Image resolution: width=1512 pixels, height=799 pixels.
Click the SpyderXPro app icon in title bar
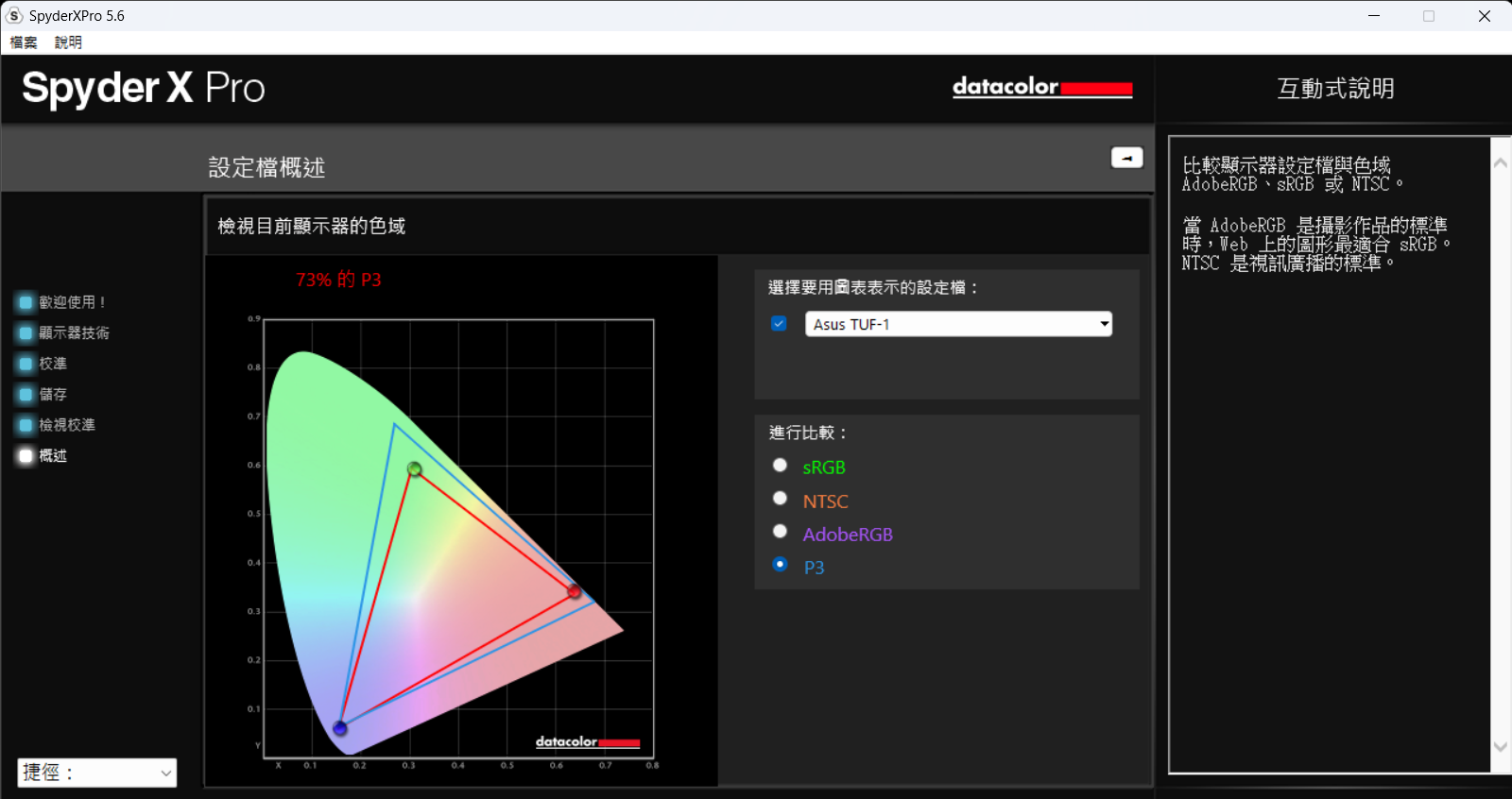pyautogui.click(x=14, y=15)
